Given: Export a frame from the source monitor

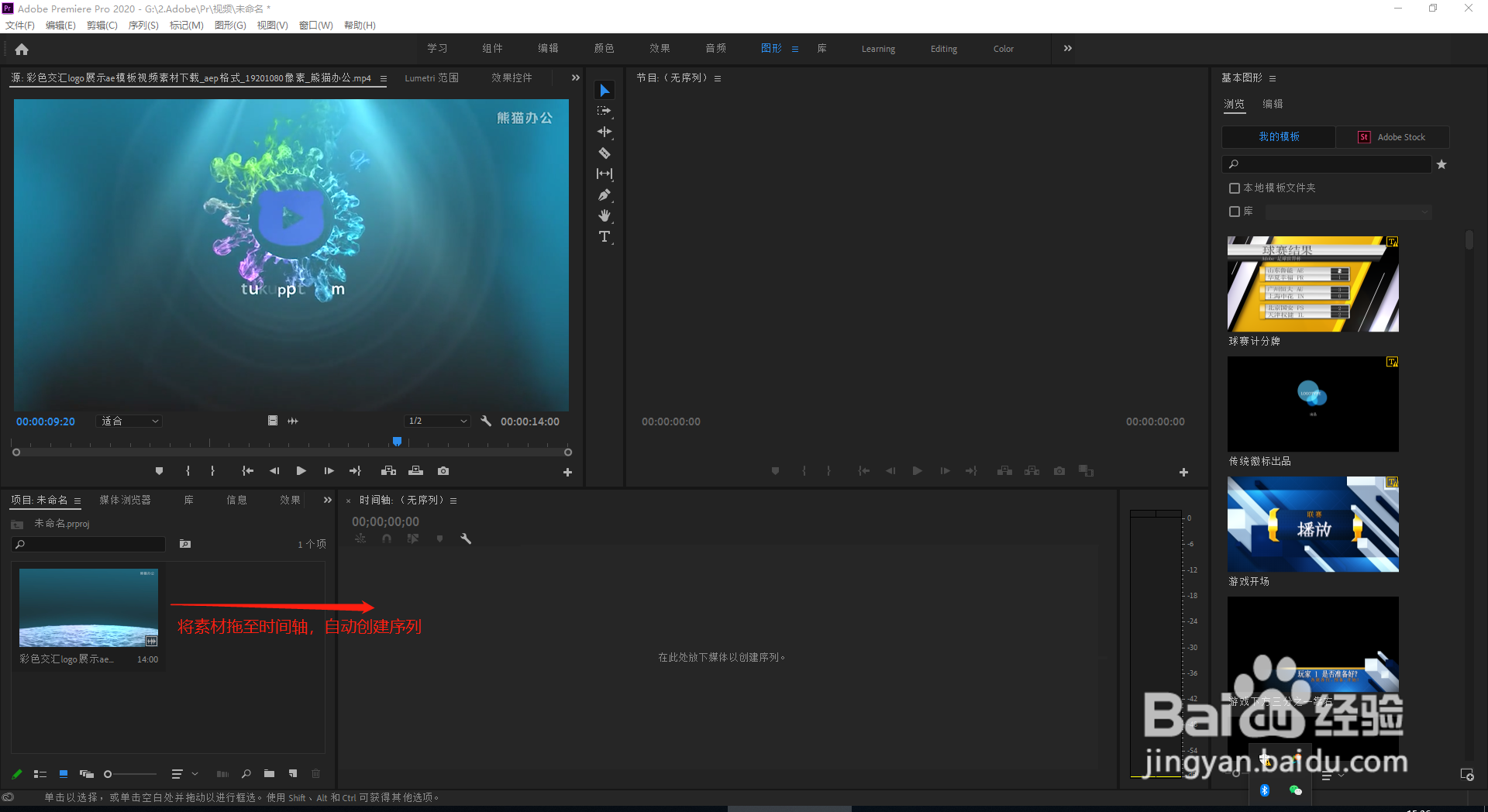Looking at the screenshot, I should pyautogui.click(x=443, y=471).
